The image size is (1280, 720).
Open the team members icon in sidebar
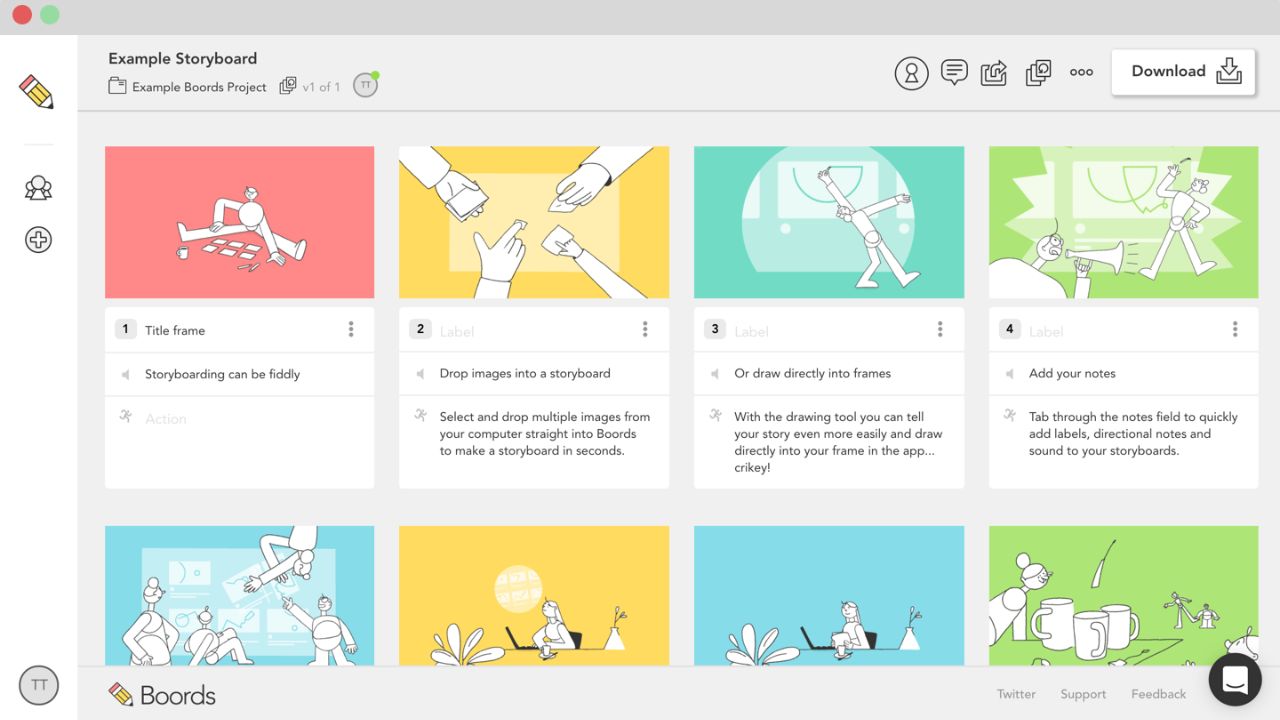[x=38, y=188]
